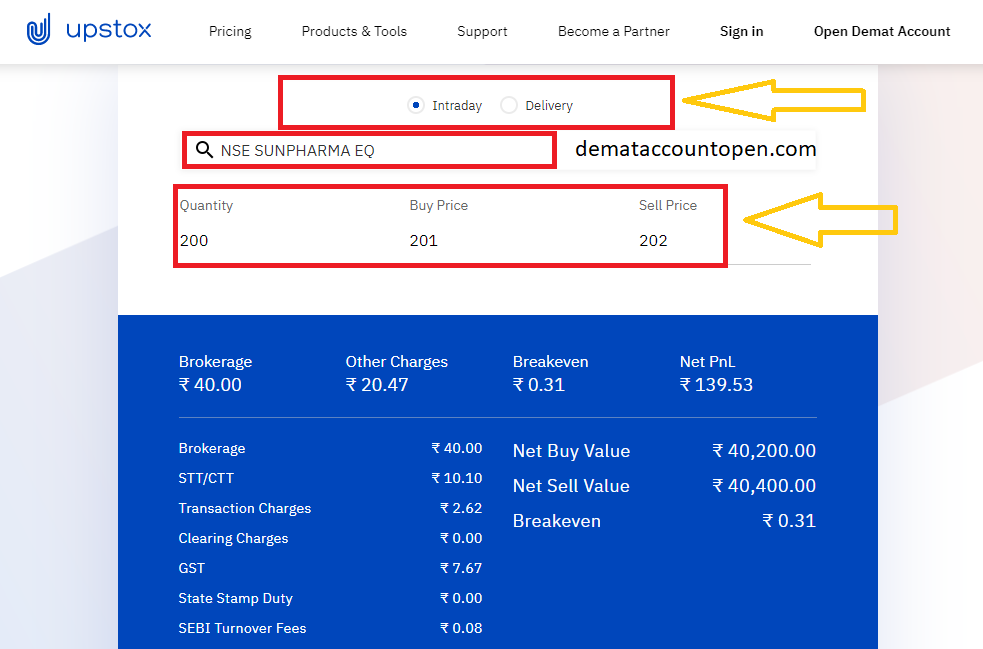Click the State Stamp Duty label
983x649 pixels.
236,599
